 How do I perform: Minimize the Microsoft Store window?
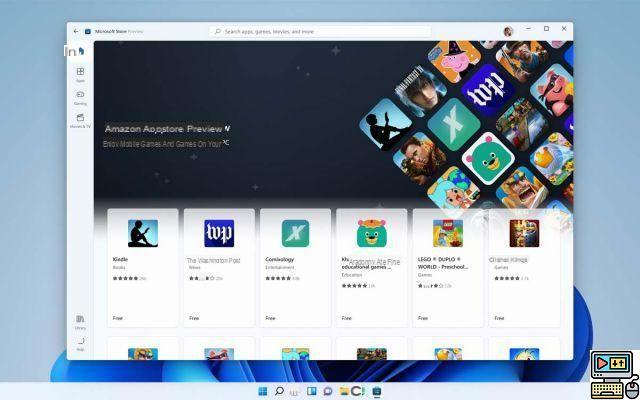coord(529,29)
